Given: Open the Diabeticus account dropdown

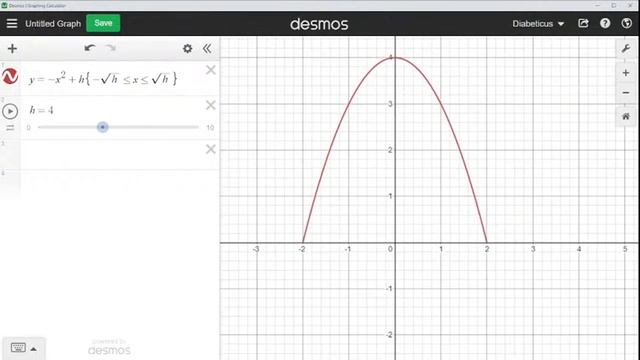Looking at the screenshot, I should pyautogui.click(x=538, y=24).
